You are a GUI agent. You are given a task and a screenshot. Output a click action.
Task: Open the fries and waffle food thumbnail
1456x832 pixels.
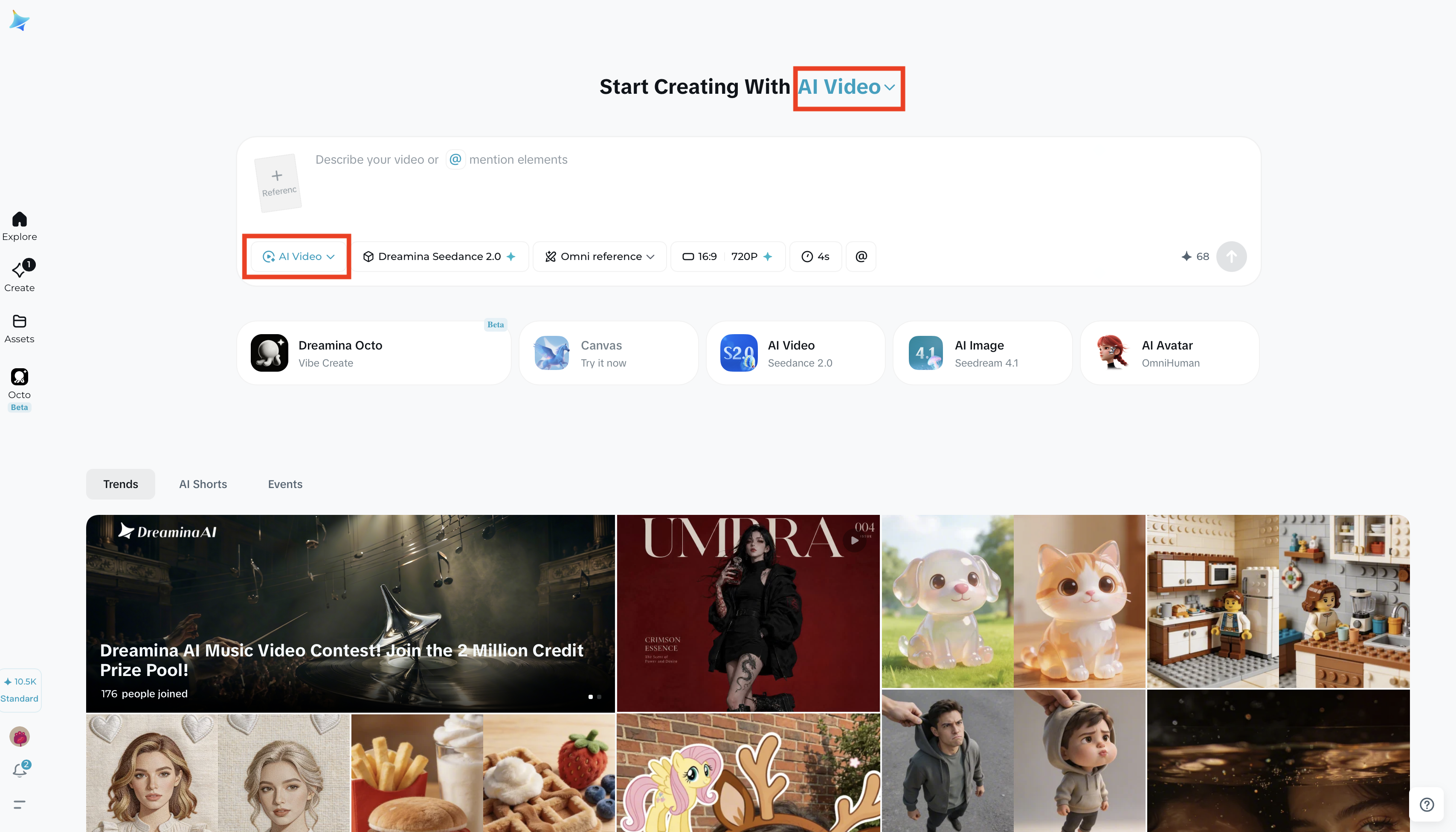tap(483, 773)
